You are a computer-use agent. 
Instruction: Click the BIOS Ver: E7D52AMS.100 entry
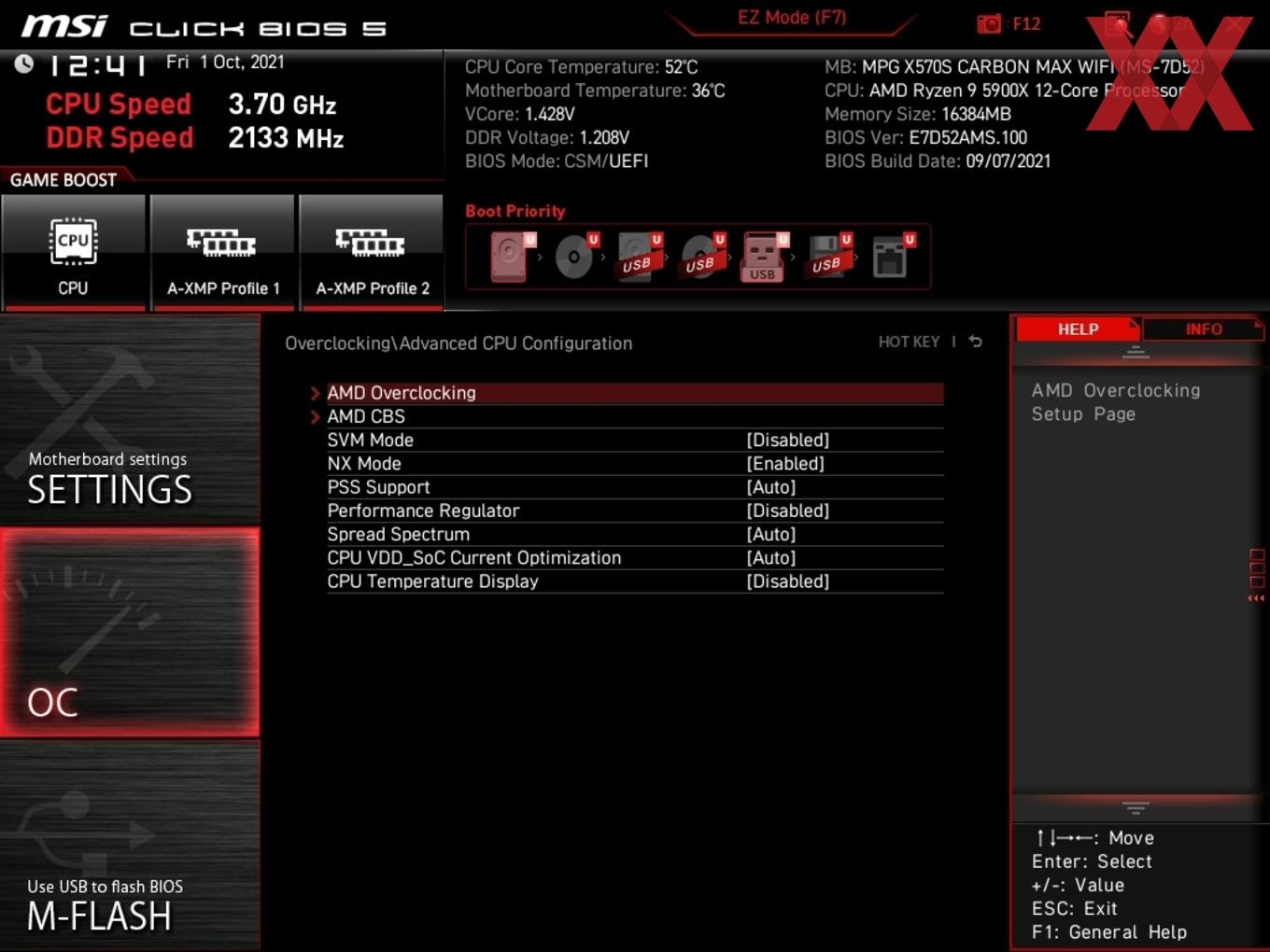click(925, 138)
